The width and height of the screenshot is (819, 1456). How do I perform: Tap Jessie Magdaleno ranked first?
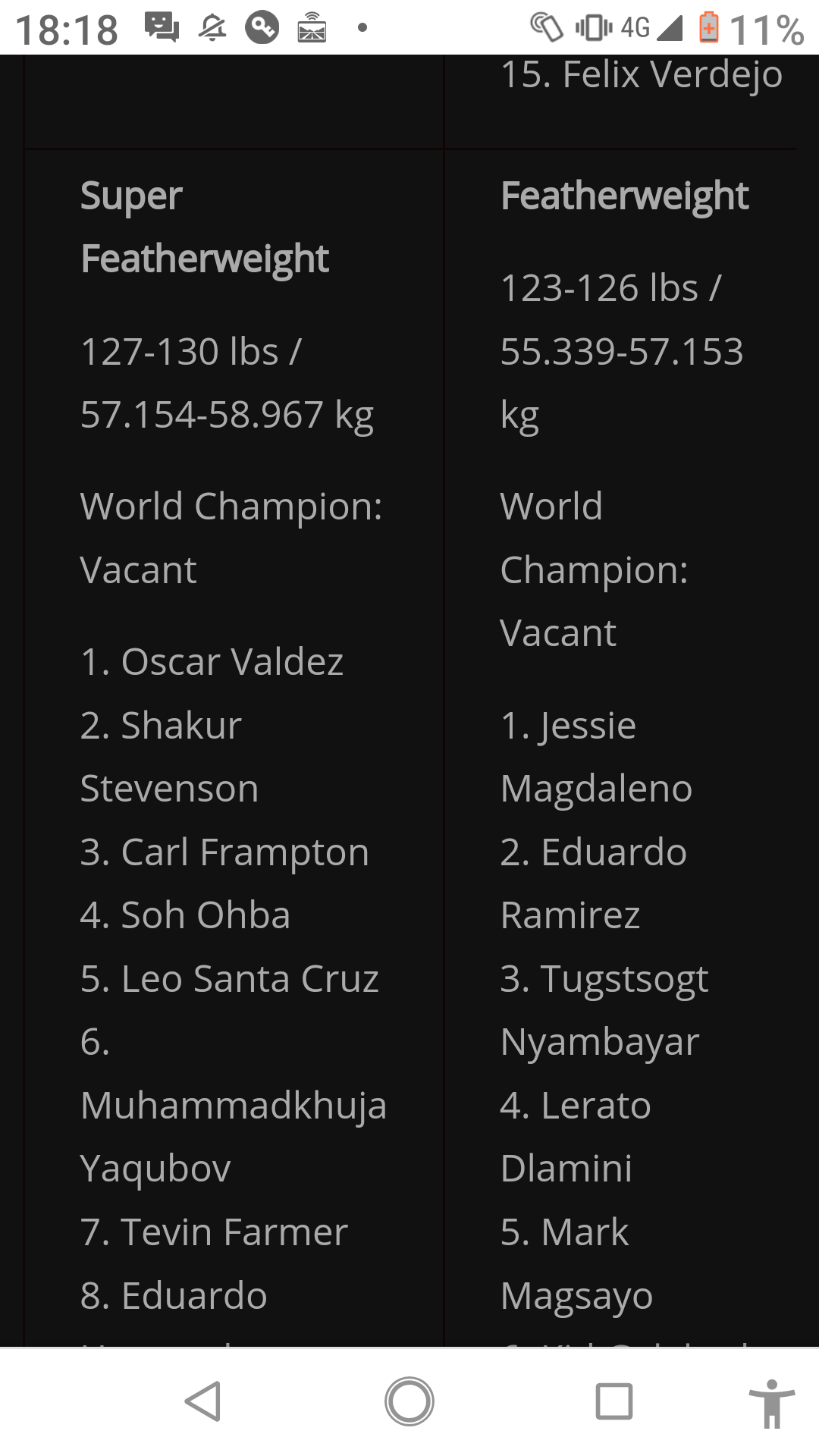coord(595,757)
